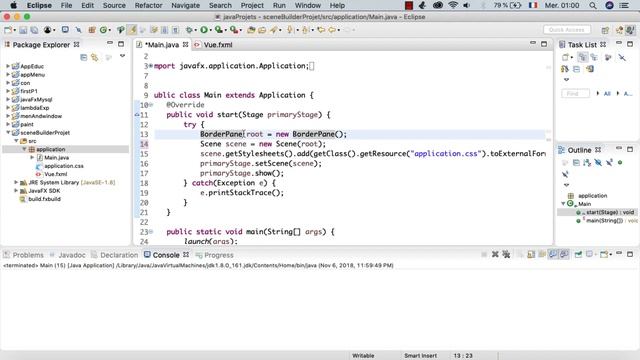Click the Wi-Fi icon in menu bar

pos(453,5)
